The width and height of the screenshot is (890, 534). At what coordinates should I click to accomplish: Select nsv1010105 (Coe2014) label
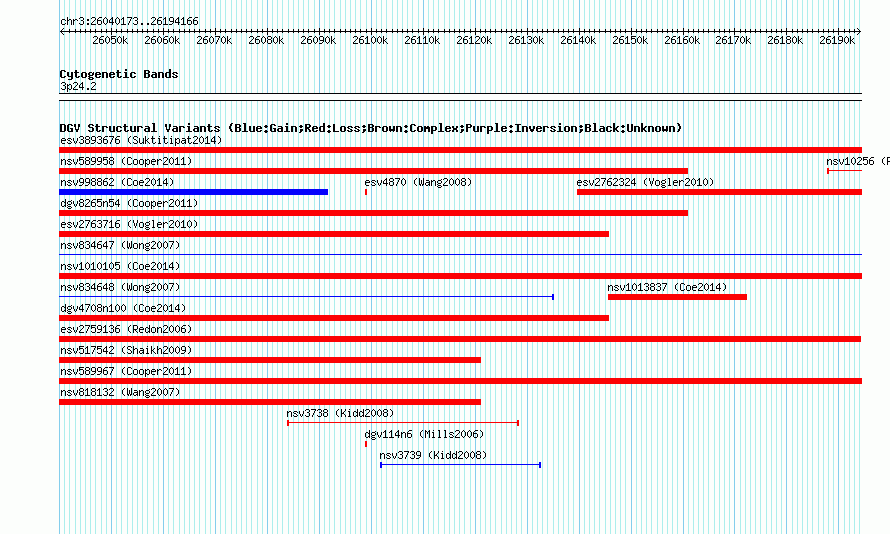point(120,266)
